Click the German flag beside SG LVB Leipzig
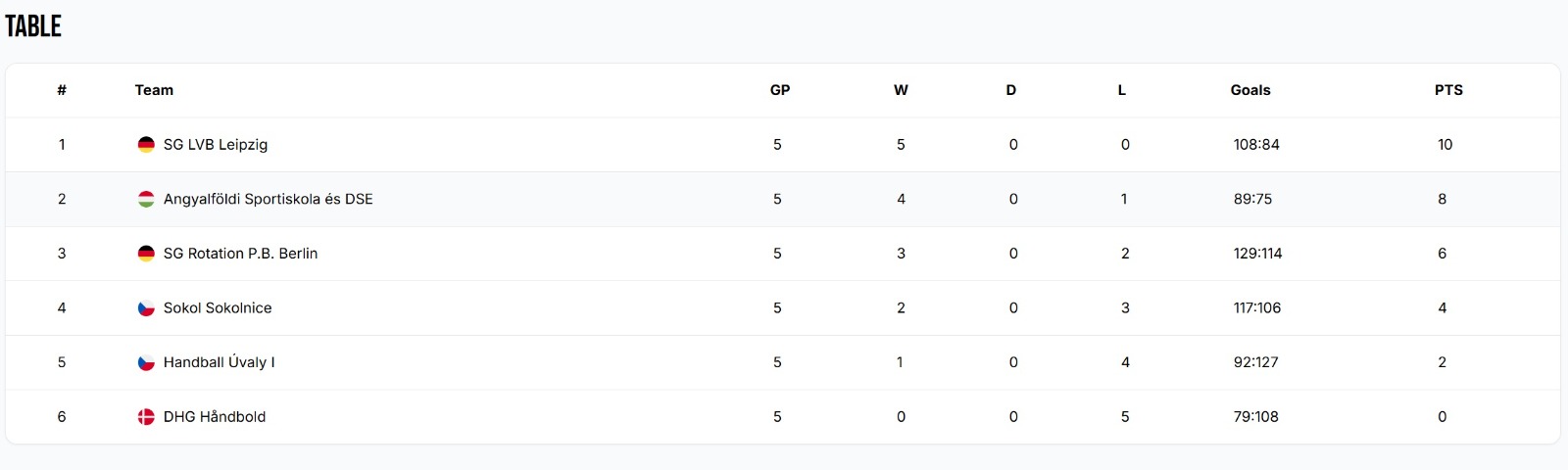This screenshot has height=470, width=1568. 146,145
